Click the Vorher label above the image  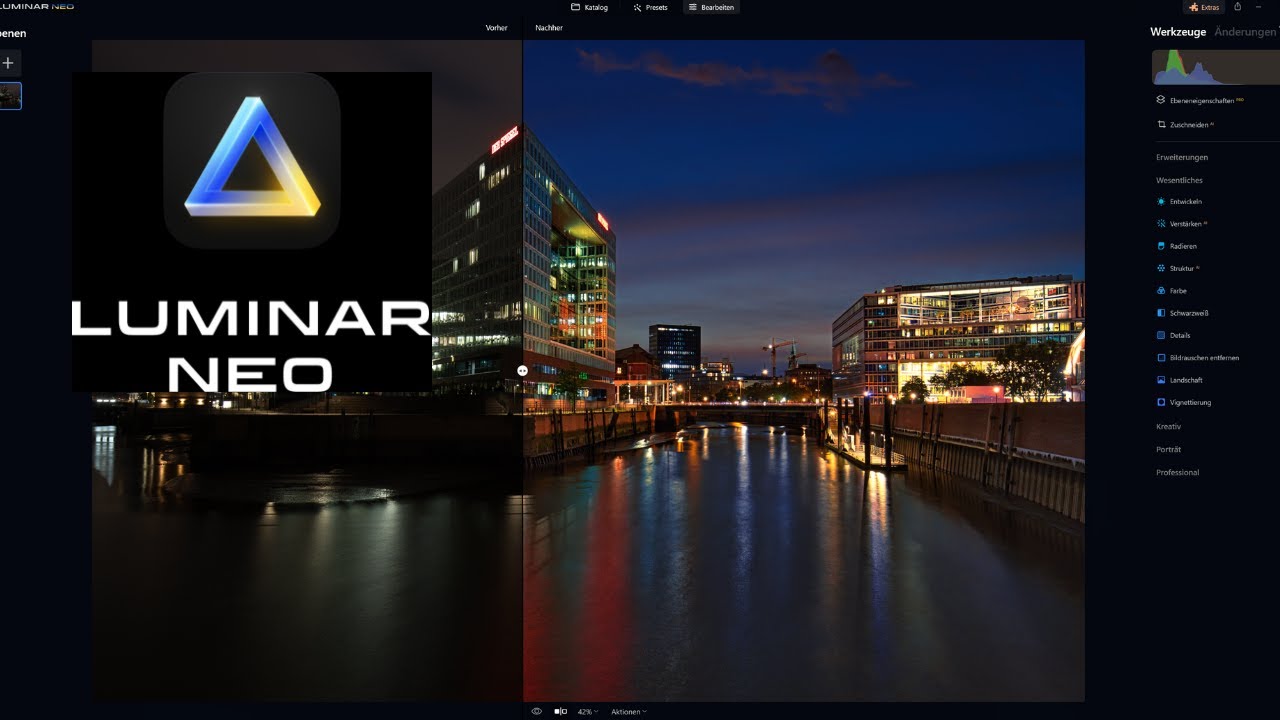(496, 28)
